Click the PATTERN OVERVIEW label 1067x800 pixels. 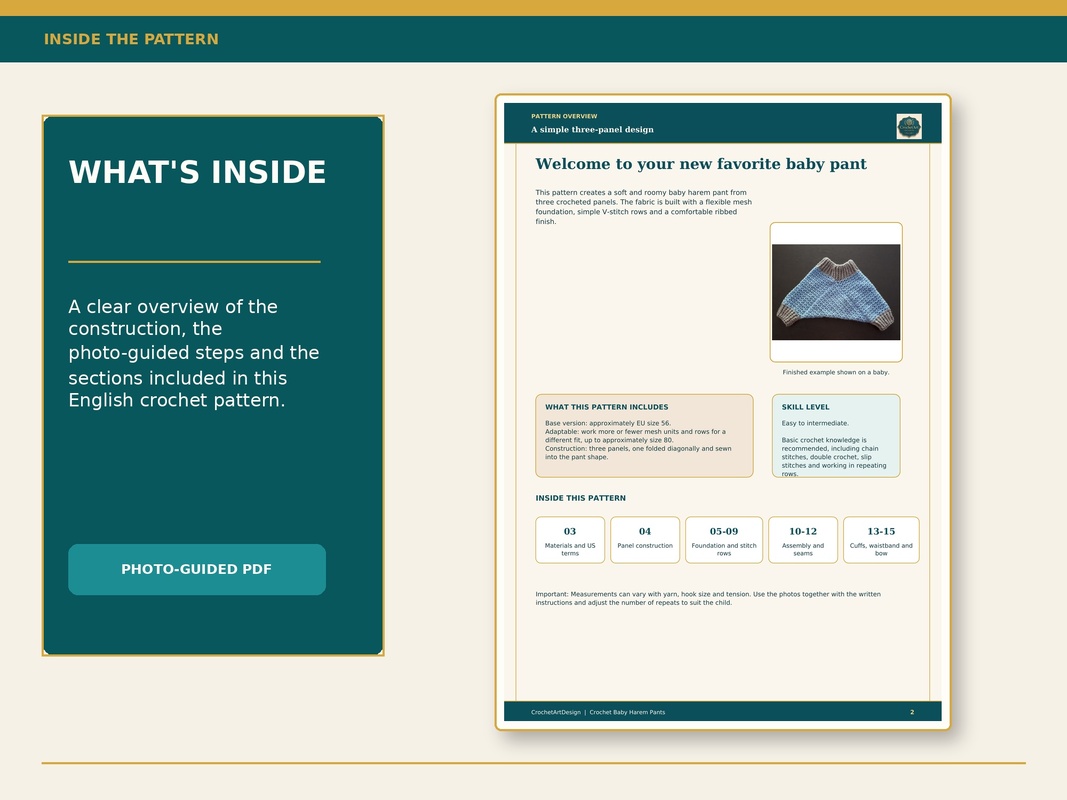point(564,116)
